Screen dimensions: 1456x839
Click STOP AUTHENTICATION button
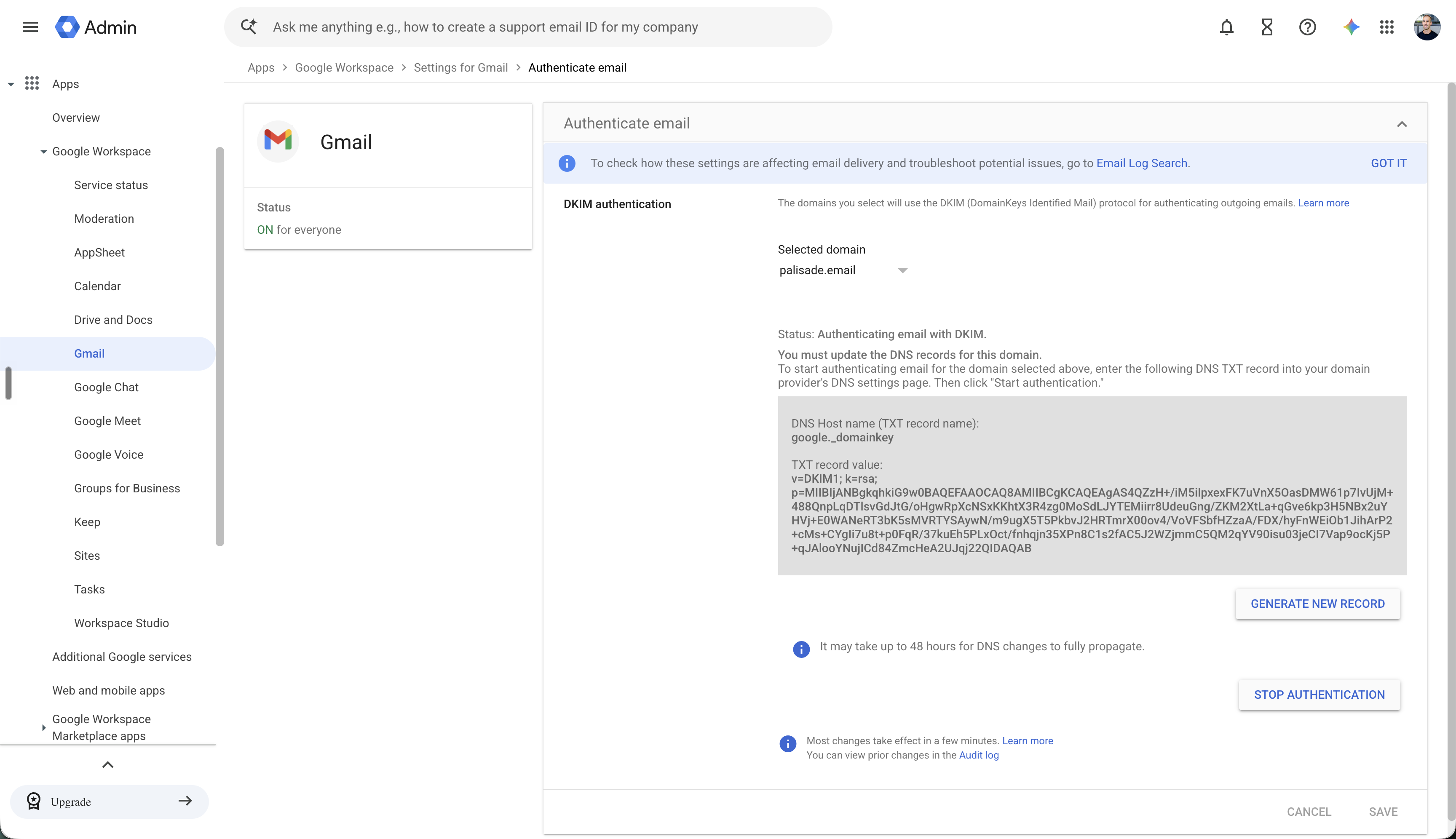pyautogui.click(x=1319, y=695)
